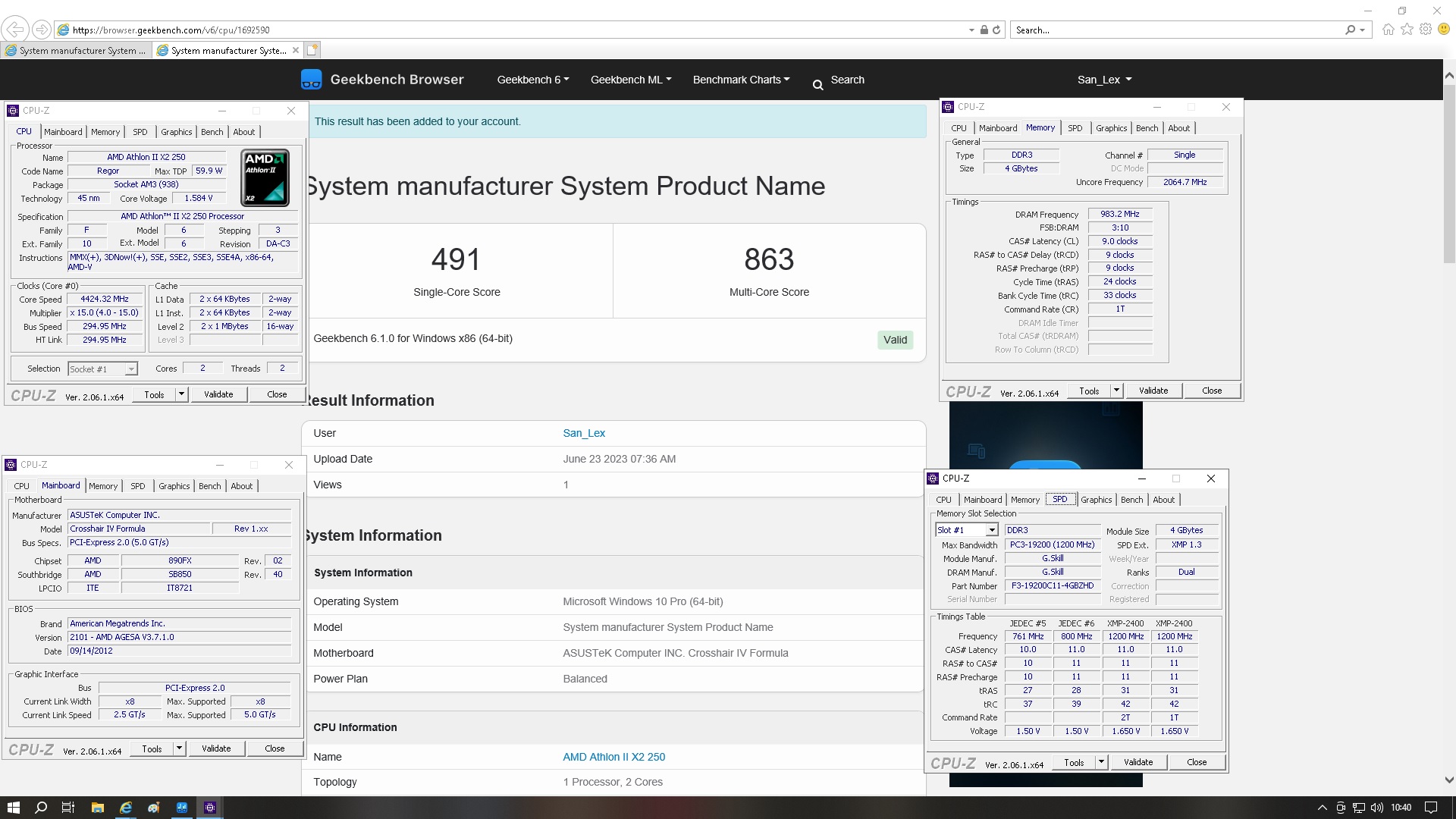Click the page vertical scrollbar thumb

pyautogui.click(x=1449, y=174)
